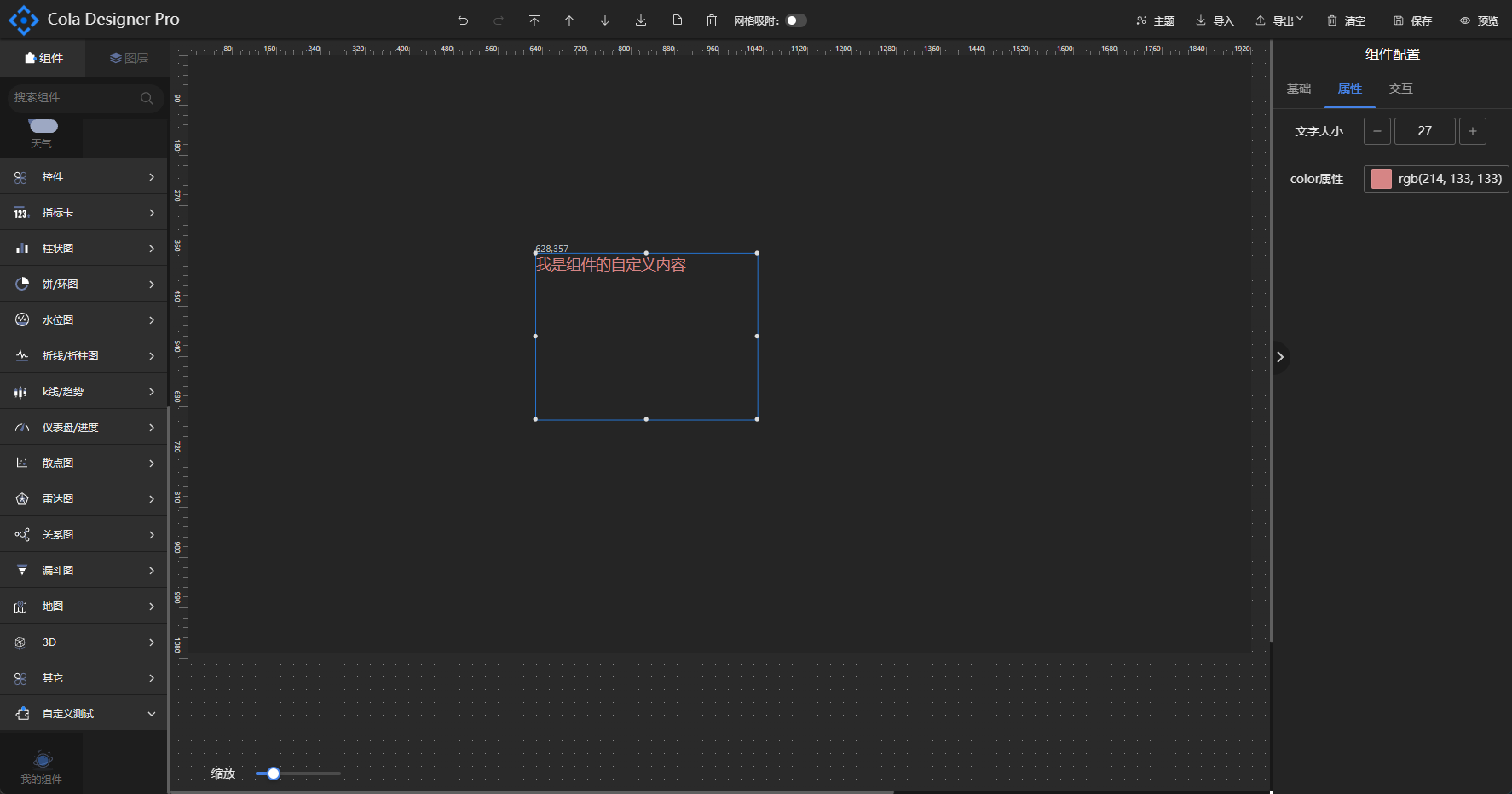Decrease 文字大小 with the minus button
Screen dimensions: 1512x794
1376,131
